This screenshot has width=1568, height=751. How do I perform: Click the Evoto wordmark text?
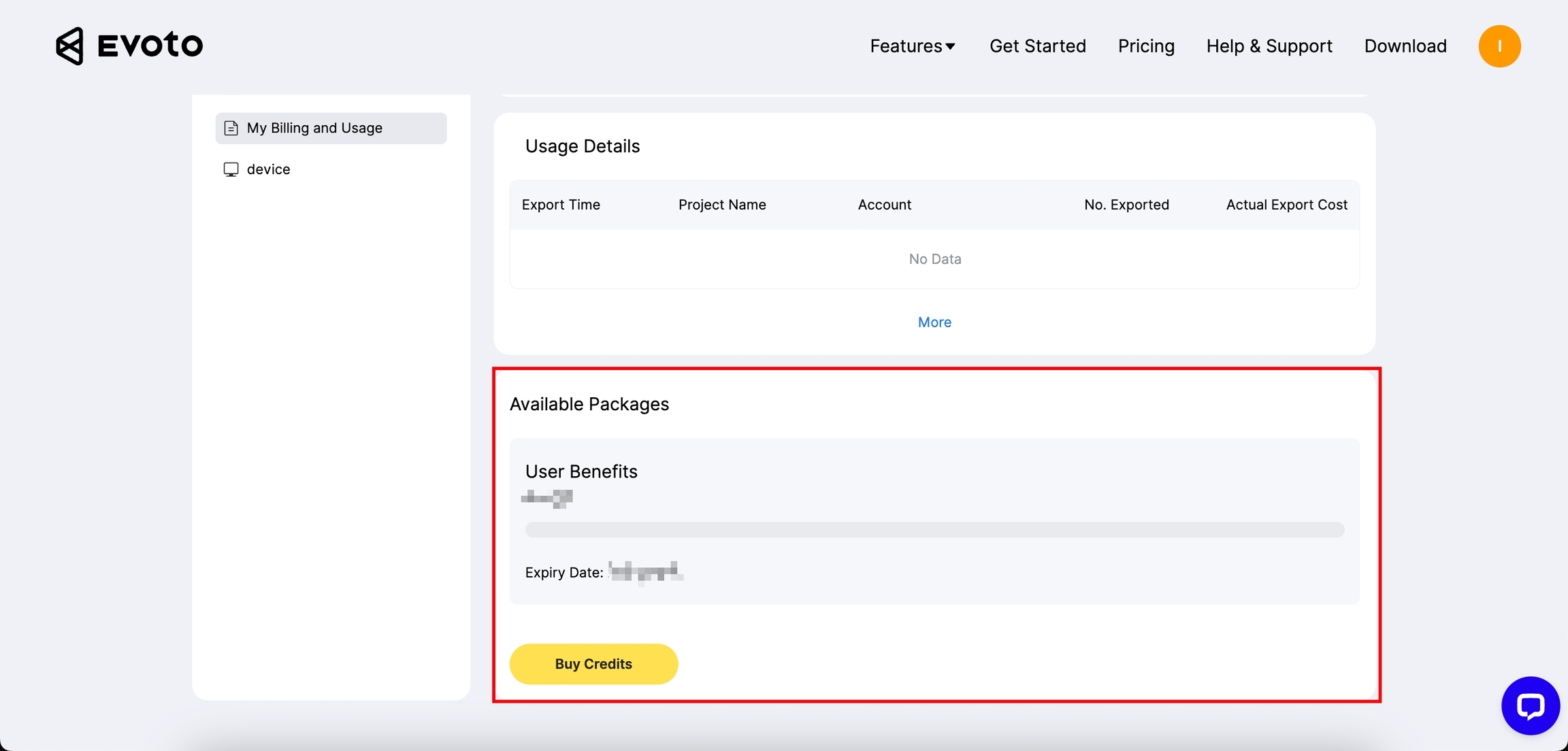click(150, 46)
